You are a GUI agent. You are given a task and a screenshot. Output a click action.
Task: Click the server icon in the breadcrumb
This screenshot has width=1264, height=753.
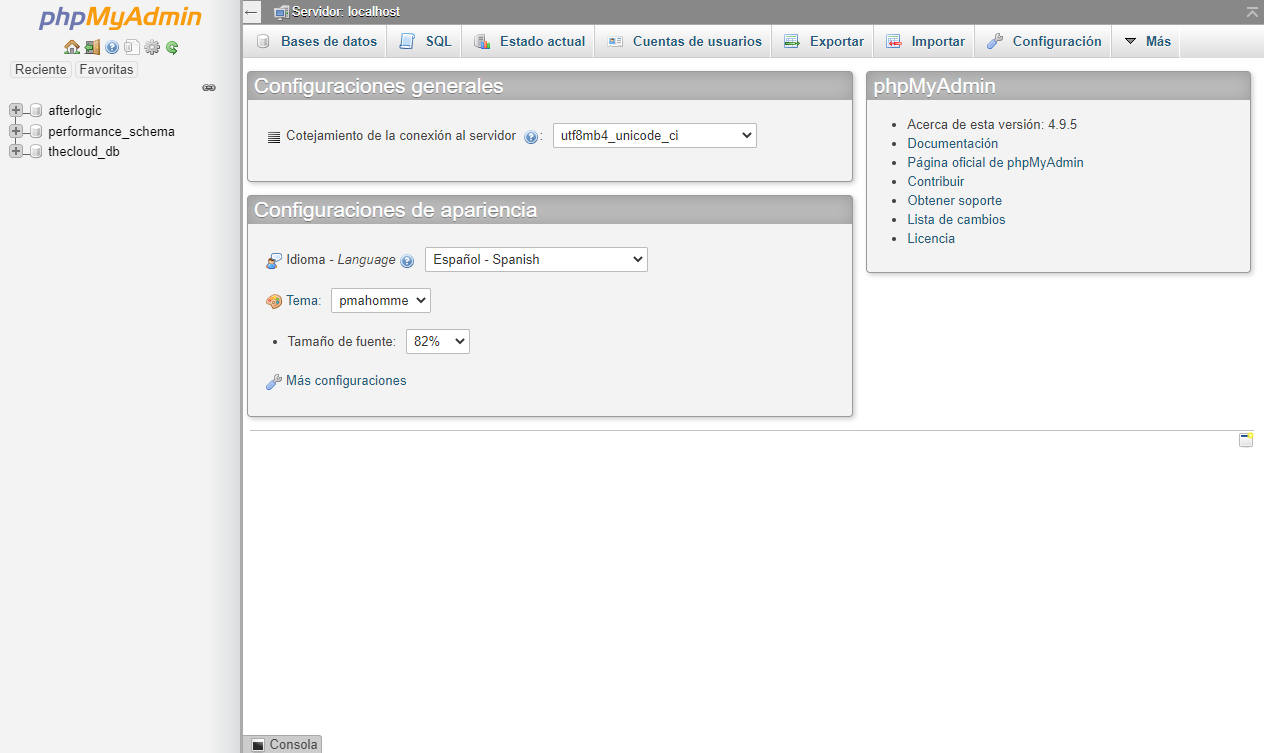282,12
